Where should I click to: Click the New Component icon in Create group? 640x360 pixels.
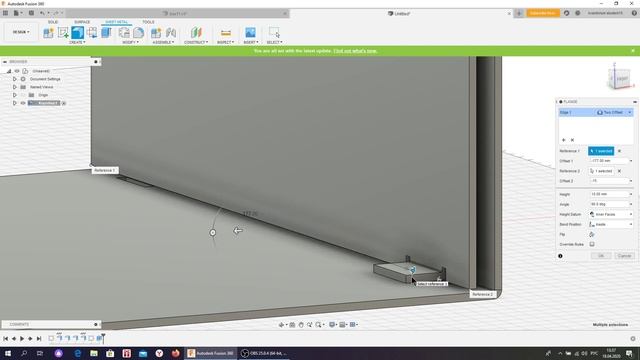coord(48,33)
